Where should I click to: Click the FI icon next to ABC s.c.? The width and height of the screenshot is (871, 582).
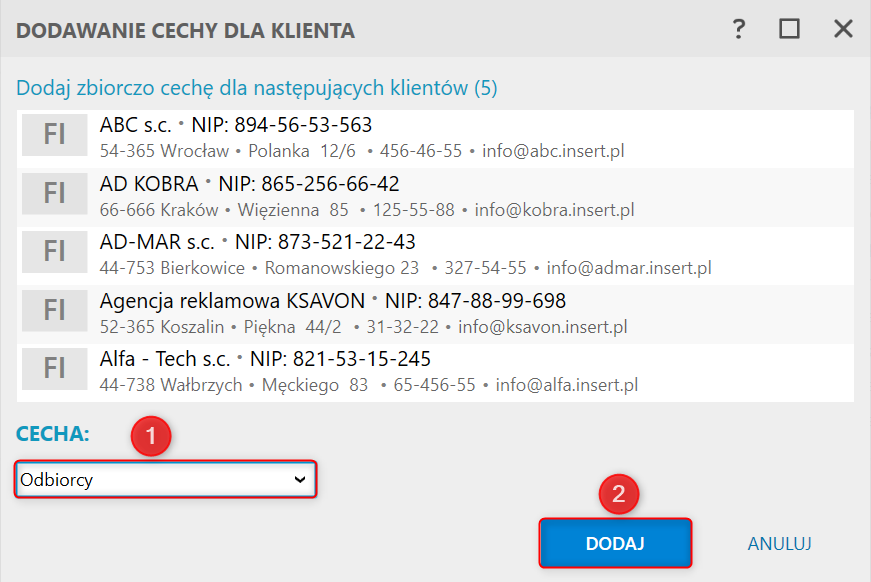55,136
